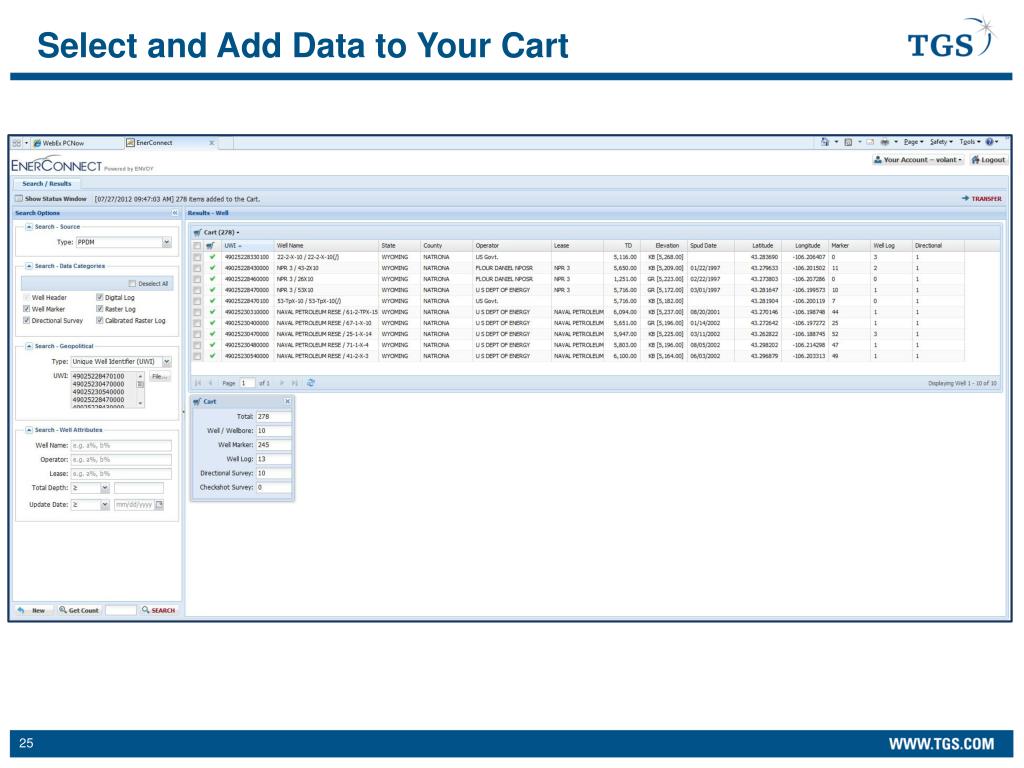Open the Search / Results tab

tap(46, 184)
